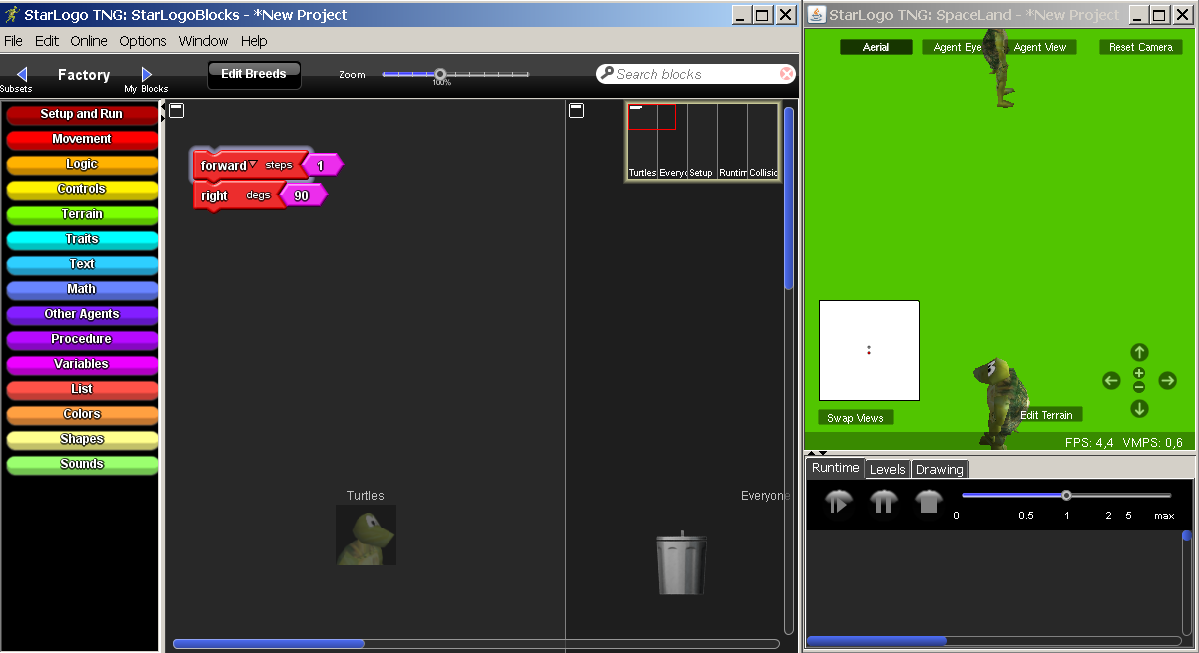The image size is (1199, 653).
Task: Adjust the canvas Zoom slider handle
Action: (440, 74)
